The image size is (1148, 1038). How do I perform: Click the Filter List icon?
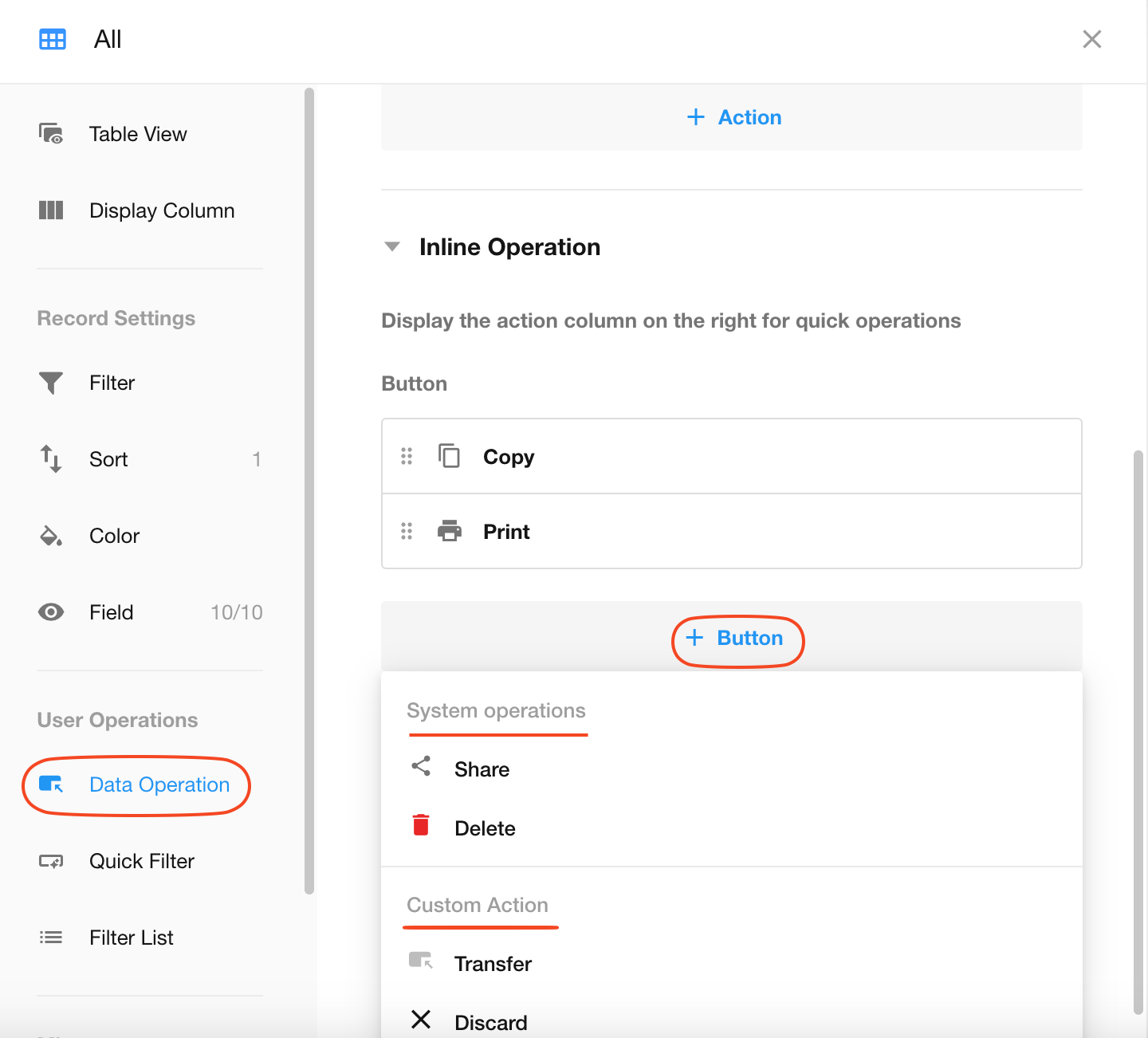click(51, 938)
